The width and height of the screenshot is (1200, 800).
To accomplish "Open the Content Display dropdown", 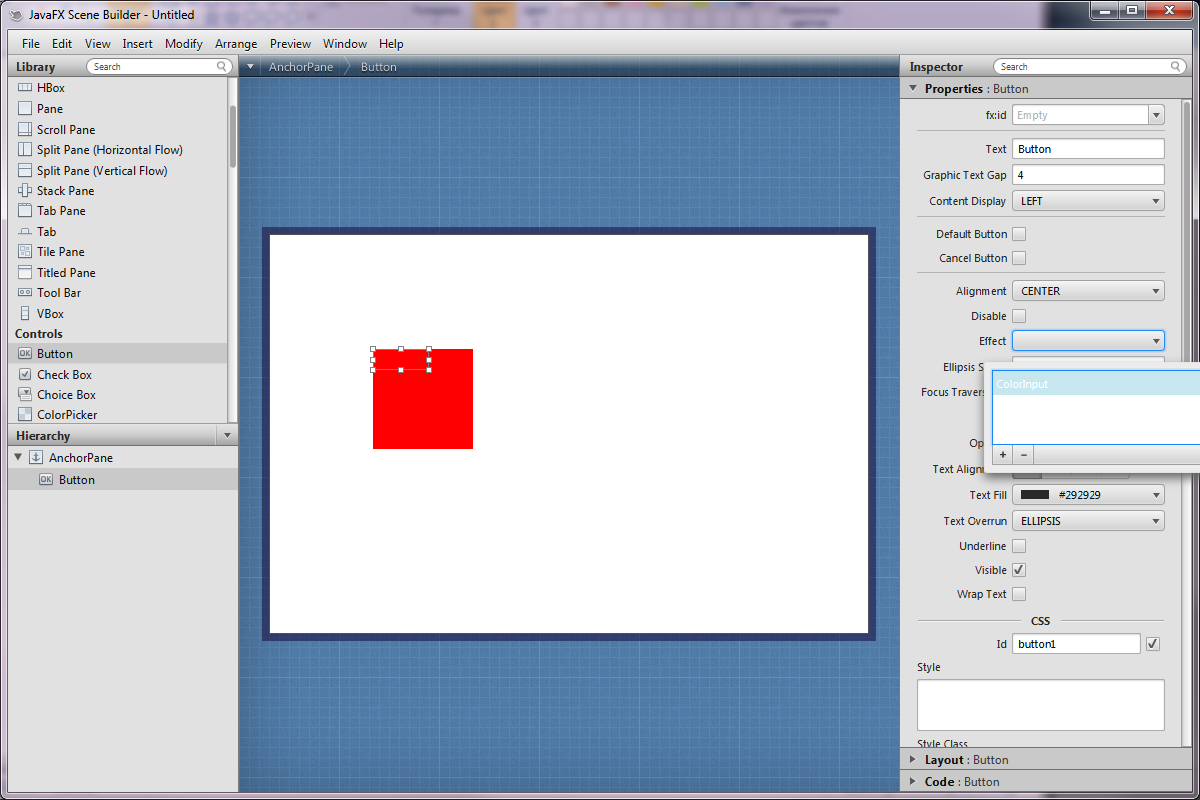I will (1088, 201).
